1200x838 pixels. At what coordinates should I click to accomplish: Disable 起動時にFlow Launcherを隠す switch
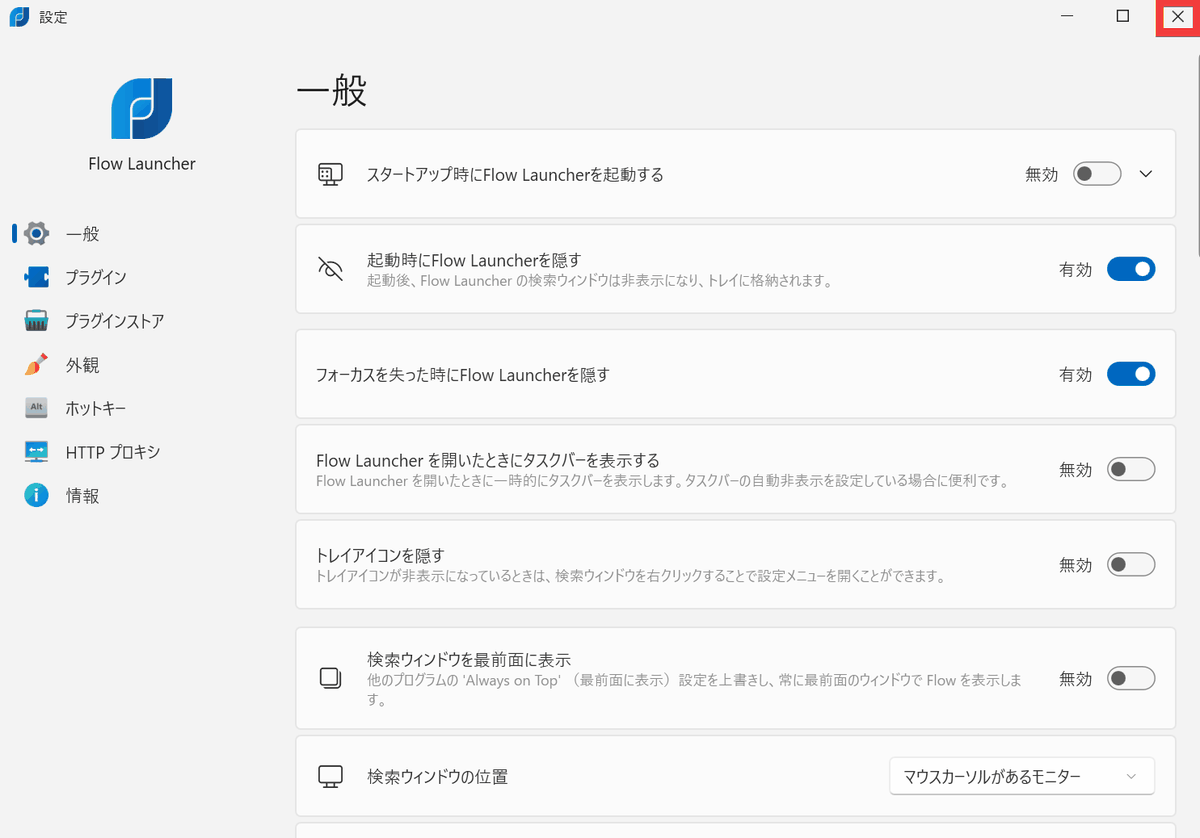pyautogui.click(x=1131, y=269)
